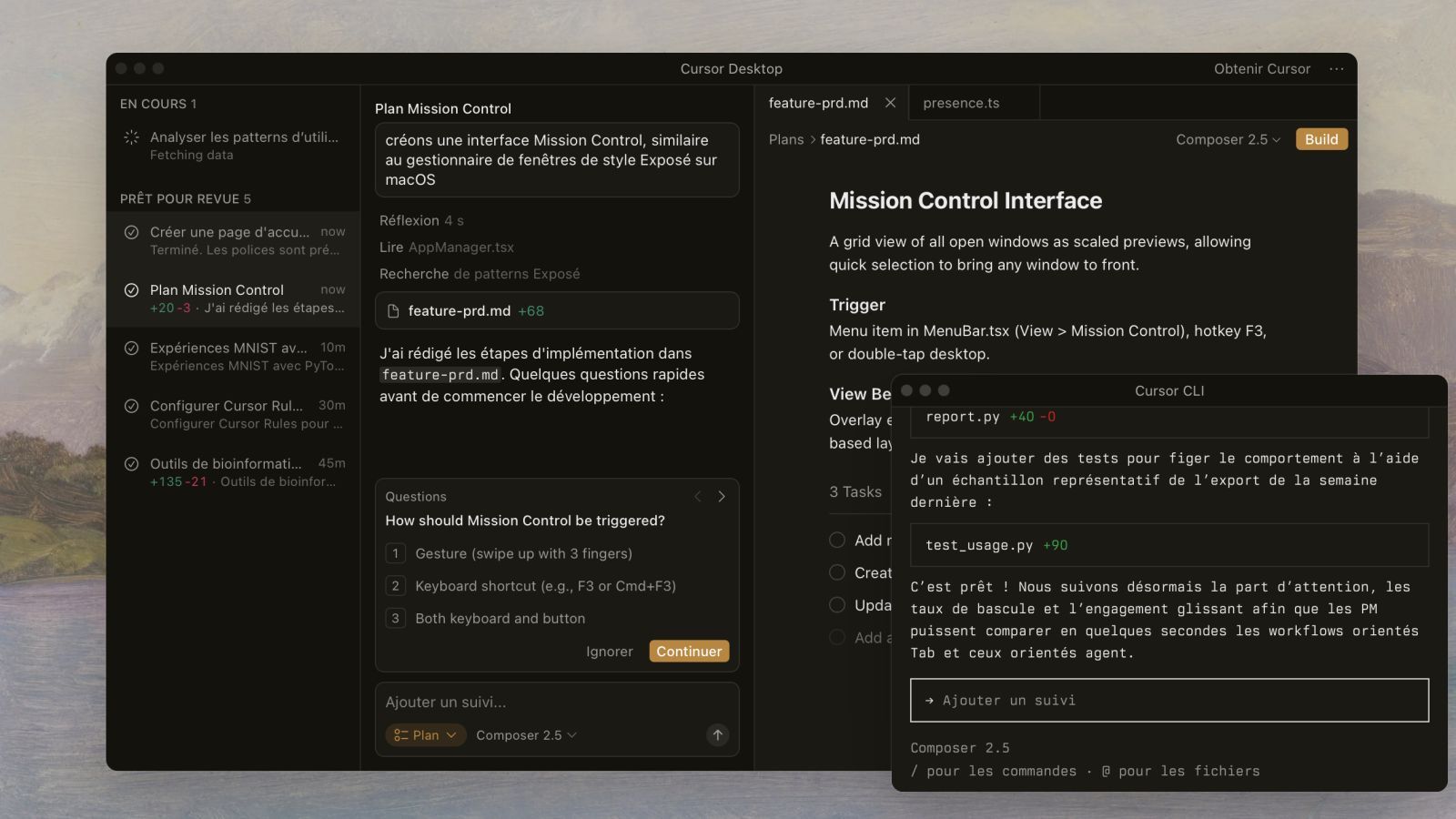Expand the Réflexion 4 s step

421,220
